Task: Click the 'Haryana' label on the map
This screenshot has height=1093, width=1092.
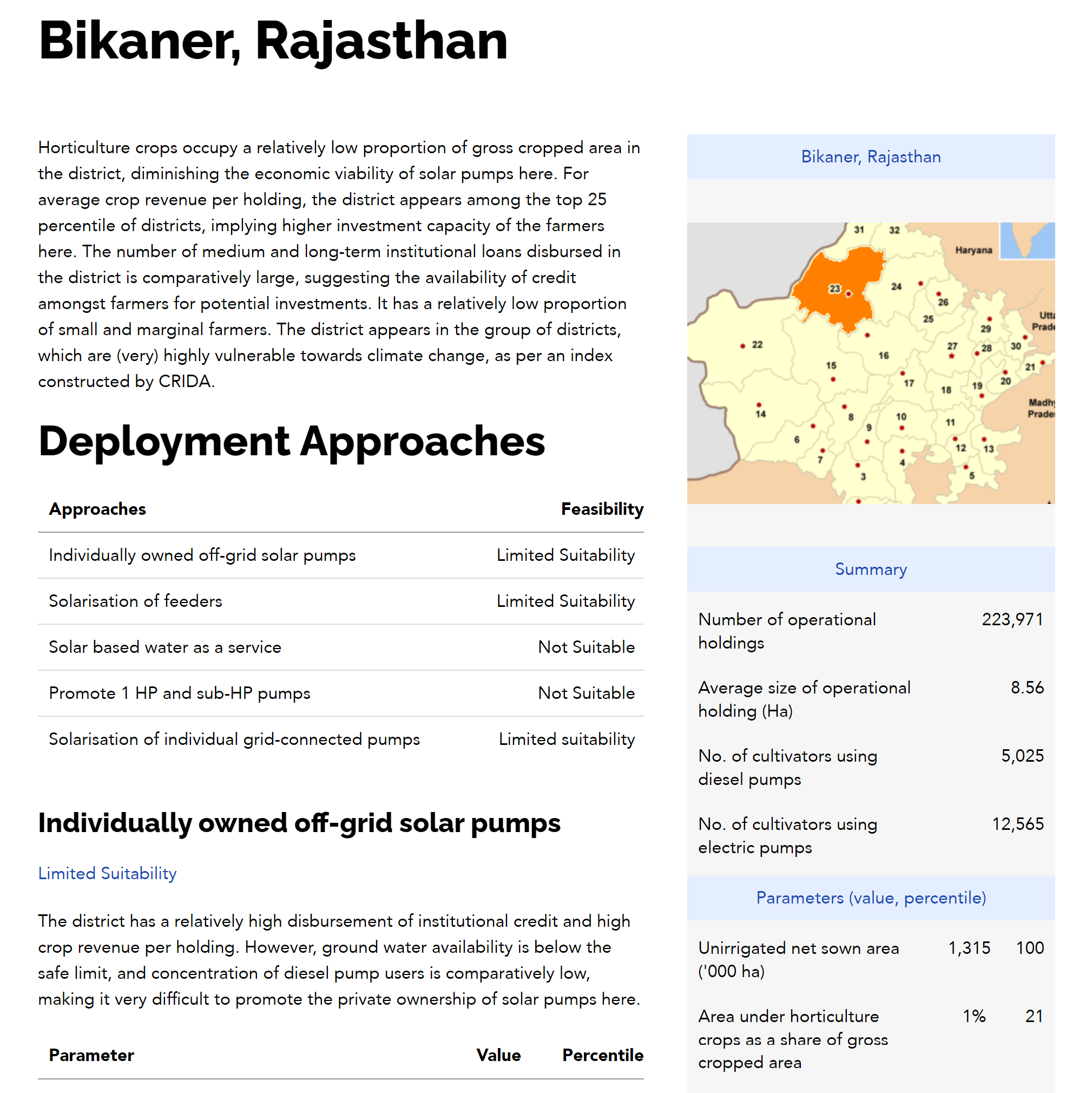Action: tap(973, 250)
